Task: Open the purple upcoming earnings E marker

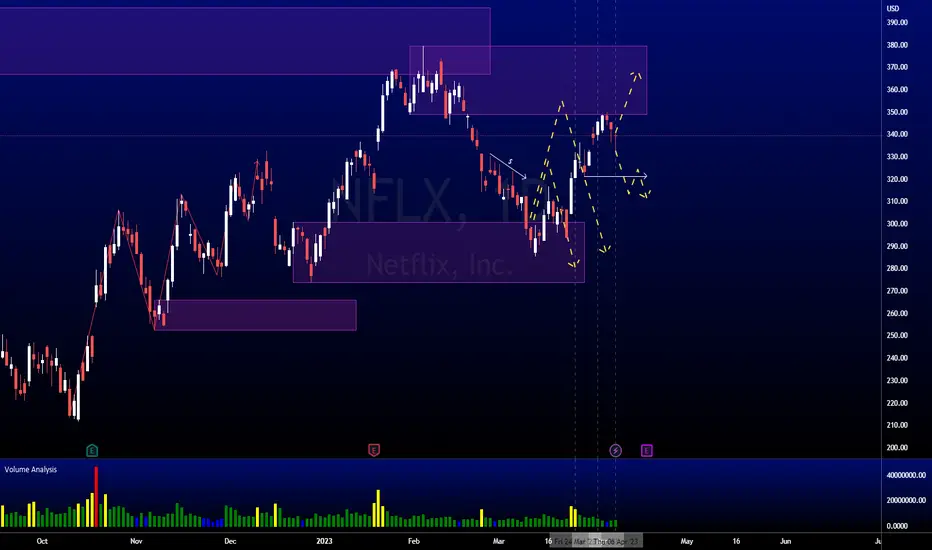Action: click(x=647, y=450)
